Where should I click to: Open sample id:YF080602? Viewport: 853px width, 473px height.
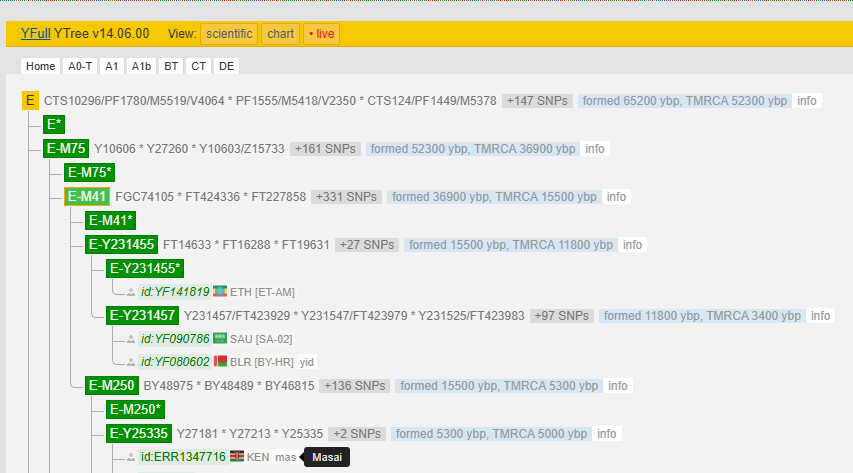tap(175, 362)
